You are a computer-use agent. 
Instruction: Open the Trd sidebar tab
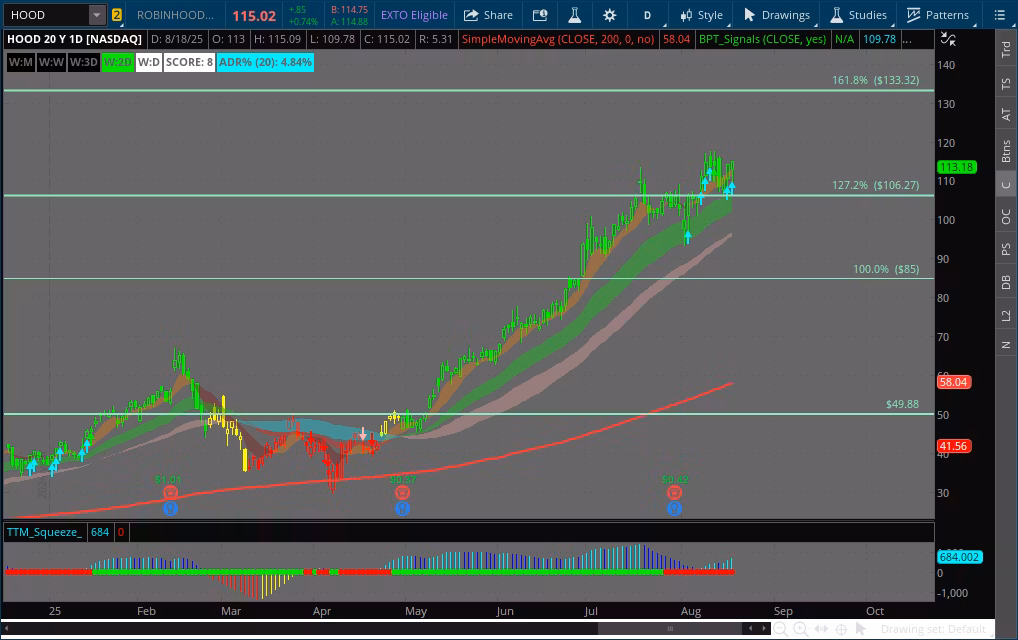[x=1006, y=50]
